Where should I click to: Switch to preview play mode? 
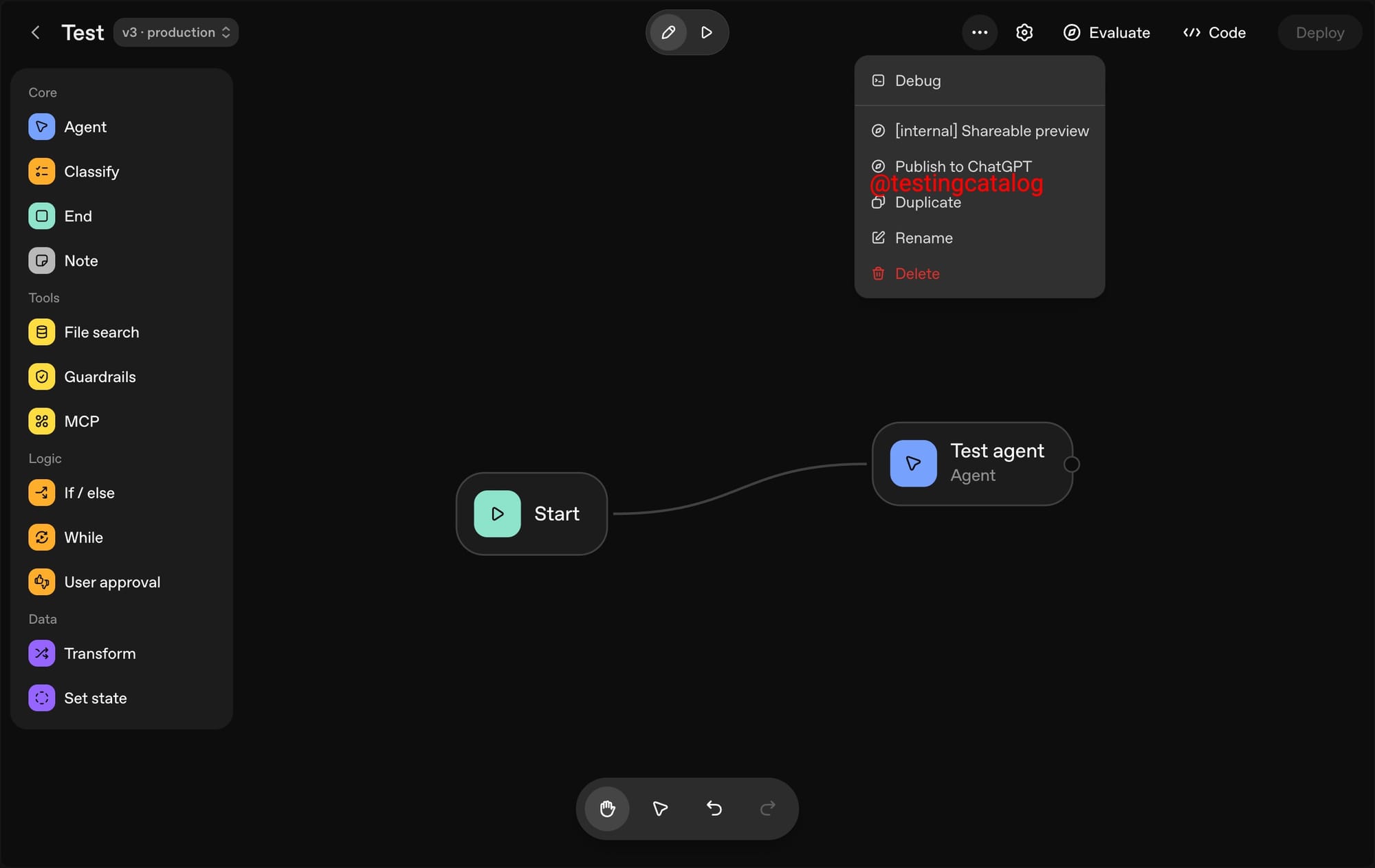coord(706,32)
